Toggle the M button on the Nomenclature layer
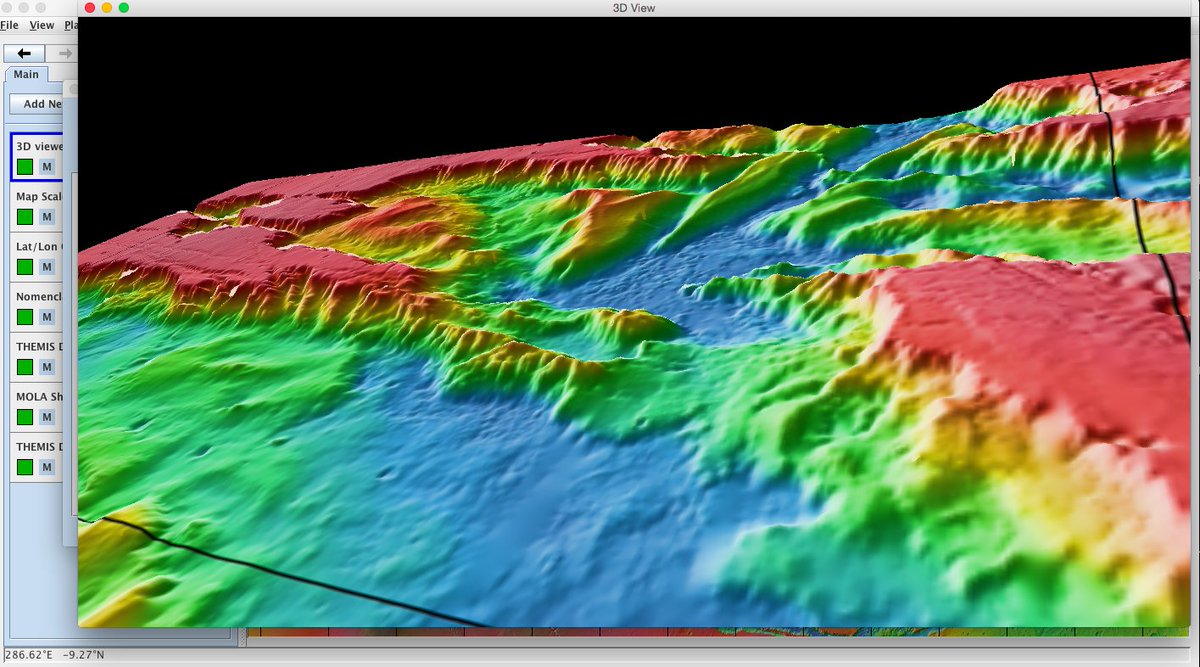 (47, 317)
